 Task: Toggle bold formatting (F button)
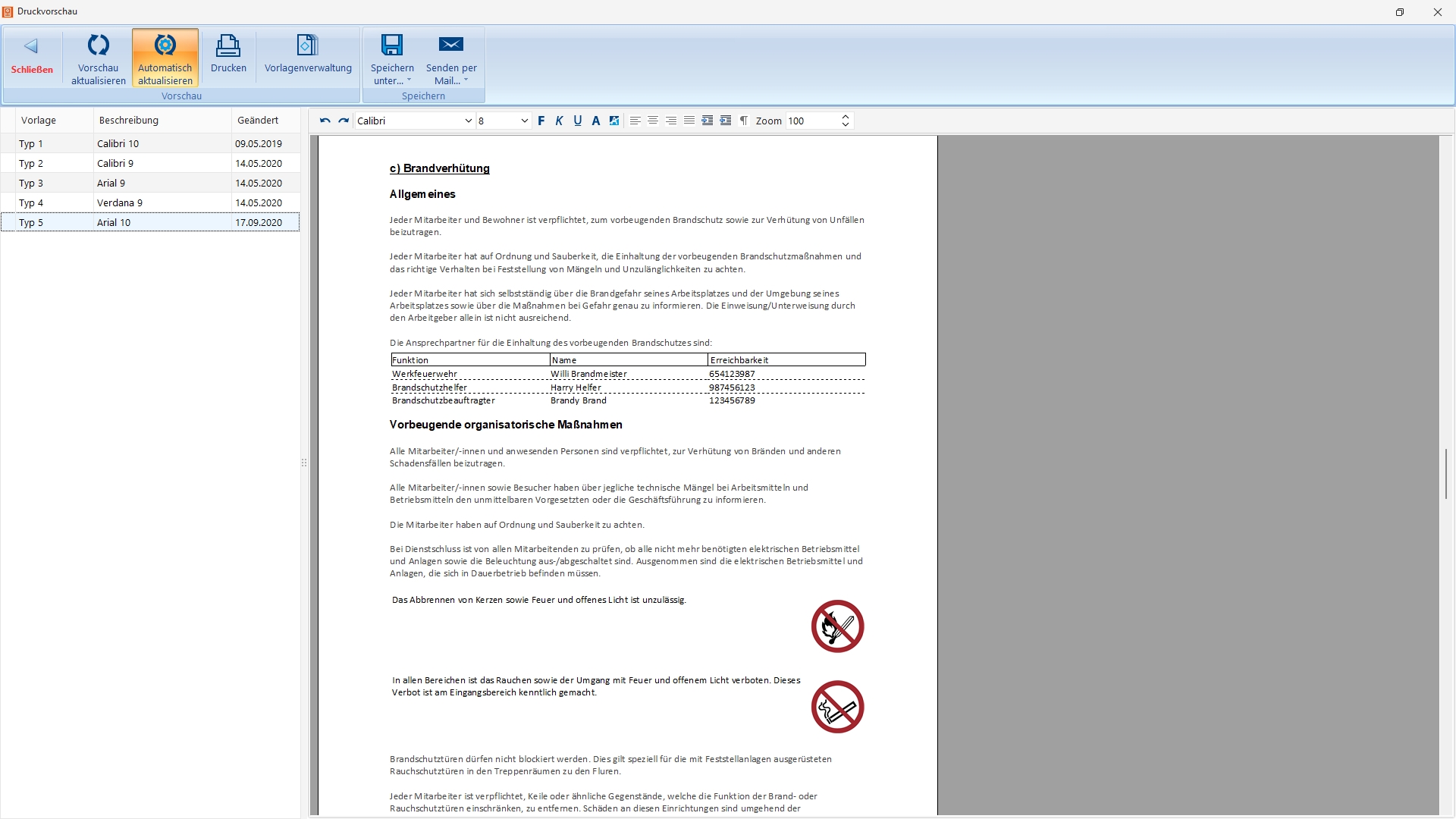(541, 121)
